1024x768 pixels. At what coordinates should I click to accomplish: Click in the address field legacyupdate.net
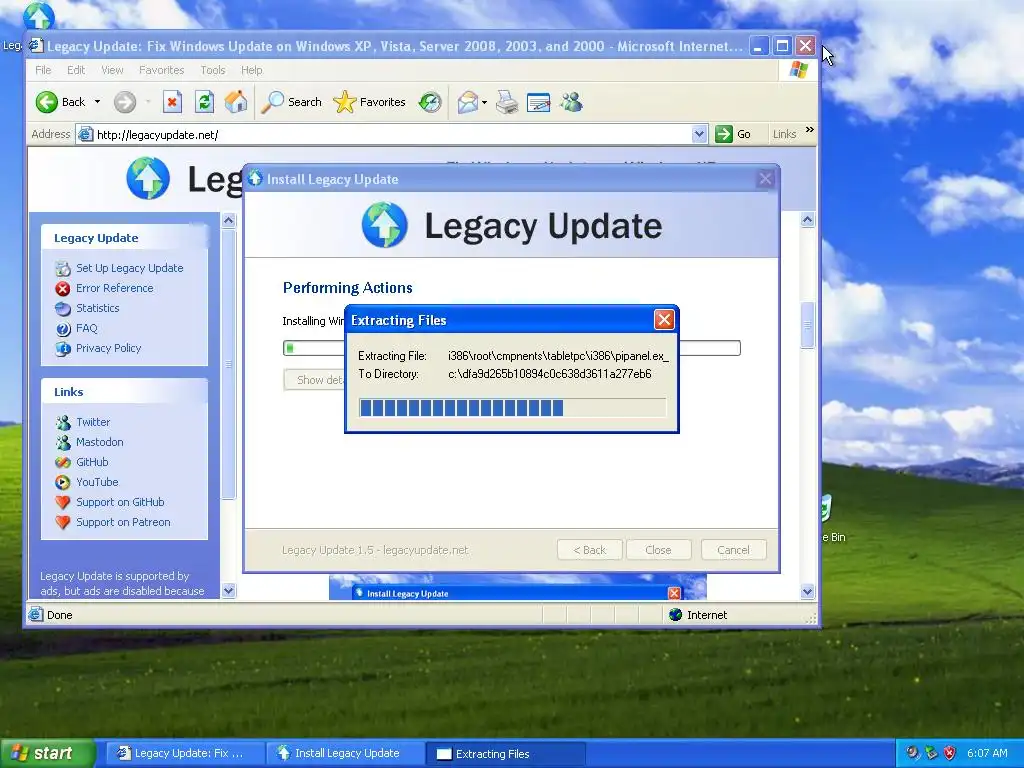click(392, 135)
